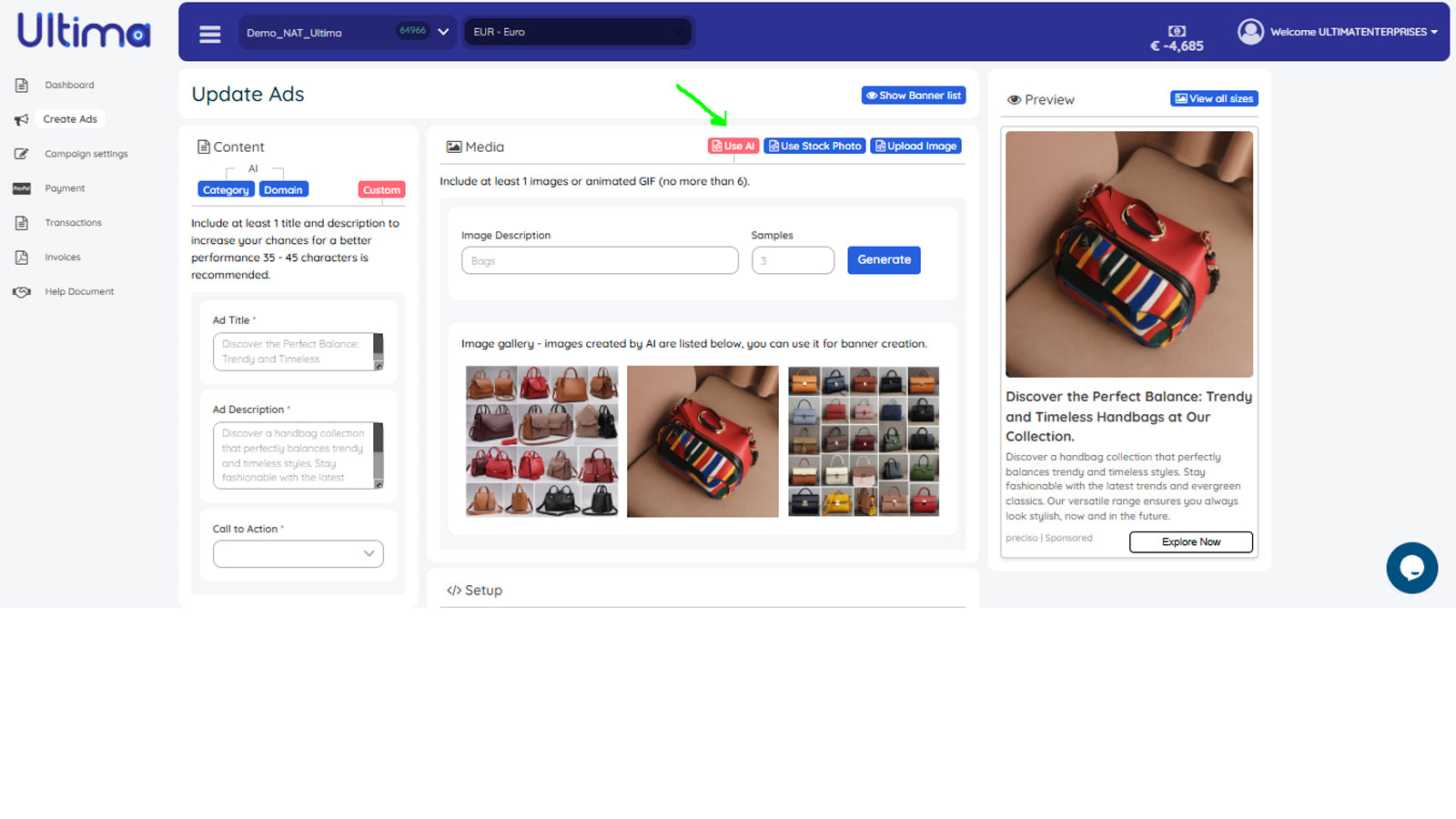Click the 'Update Ads' page title
This screenshot has height=819, width=1456.
[x=248, y=95]
